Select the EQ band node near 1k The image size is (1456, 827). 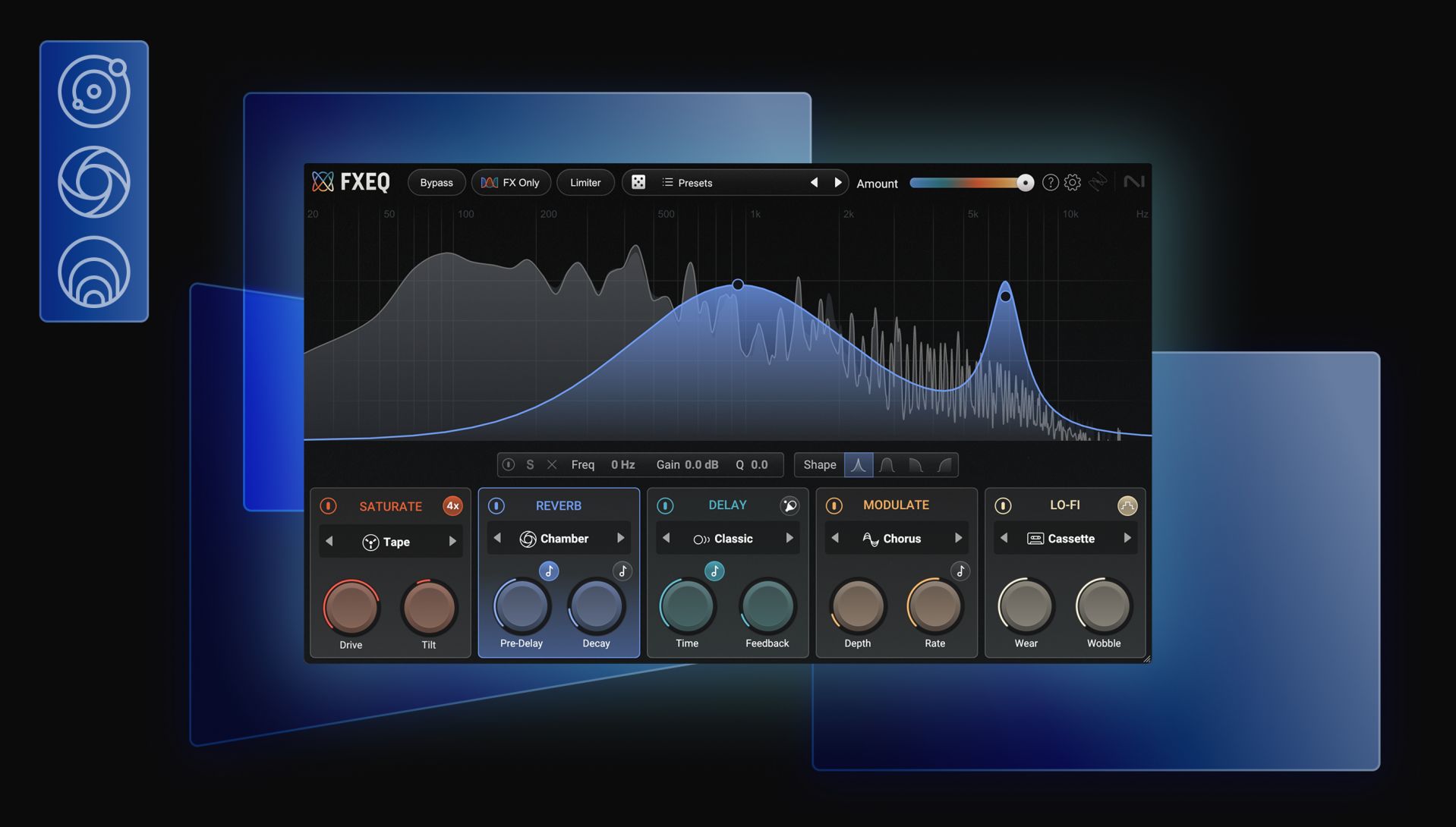pyautogui.click(x=738, y=285)
